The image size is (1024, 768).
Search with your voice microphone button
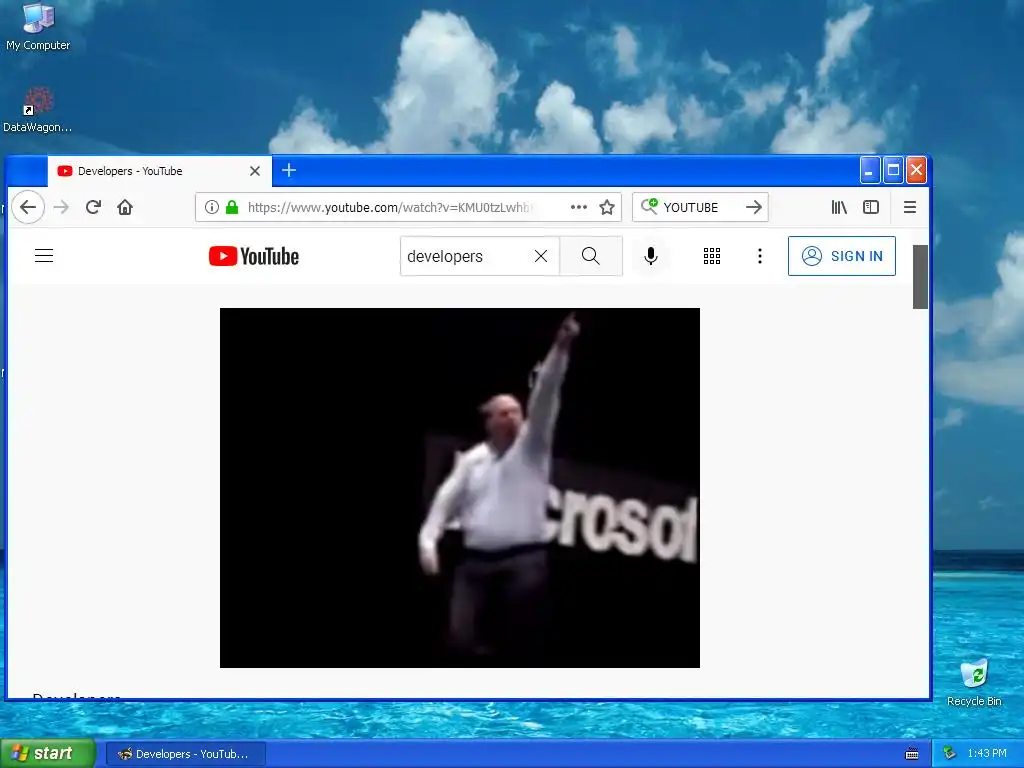point(650,256)
